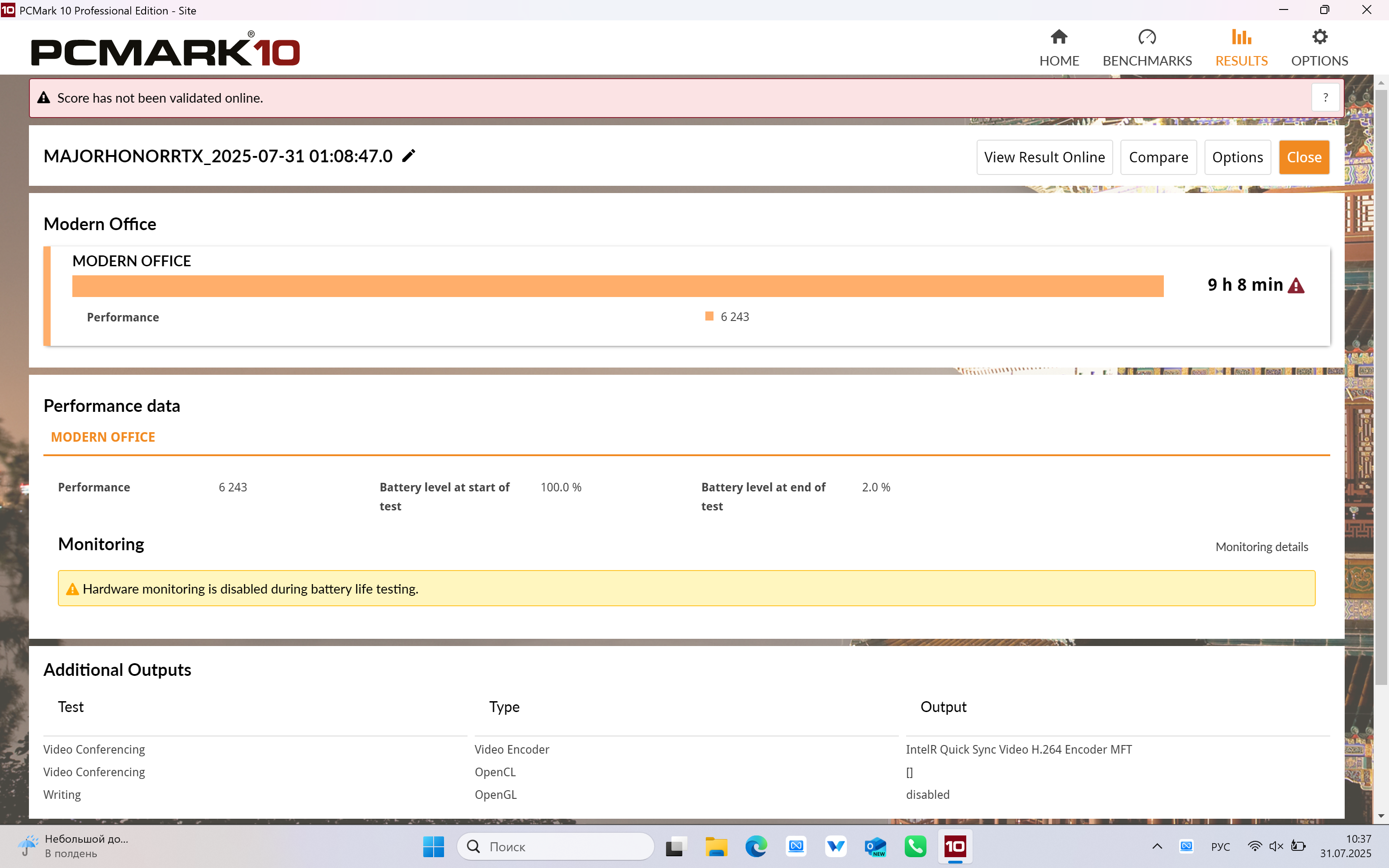This screenshot has width=1389, height=868.
Task: Open the Home section icon
Action: (x=1058, y=38)
